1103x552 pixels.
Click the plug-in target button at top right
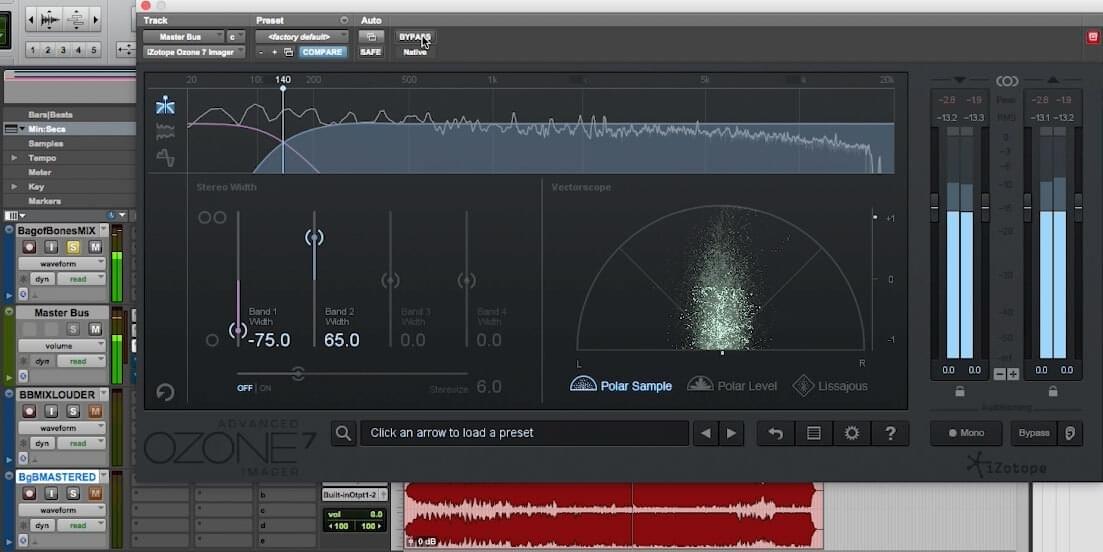(1092, 37)
